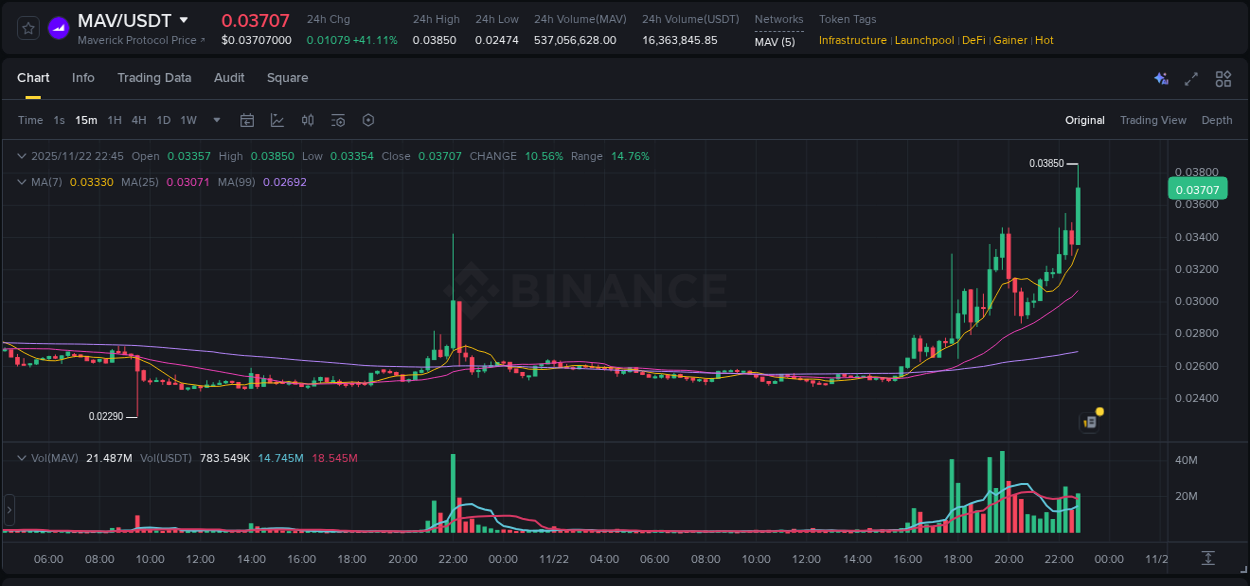Switch chart style via the line chart icon
This screenshot has width=1250, height=586.
[x=277, y=120]
